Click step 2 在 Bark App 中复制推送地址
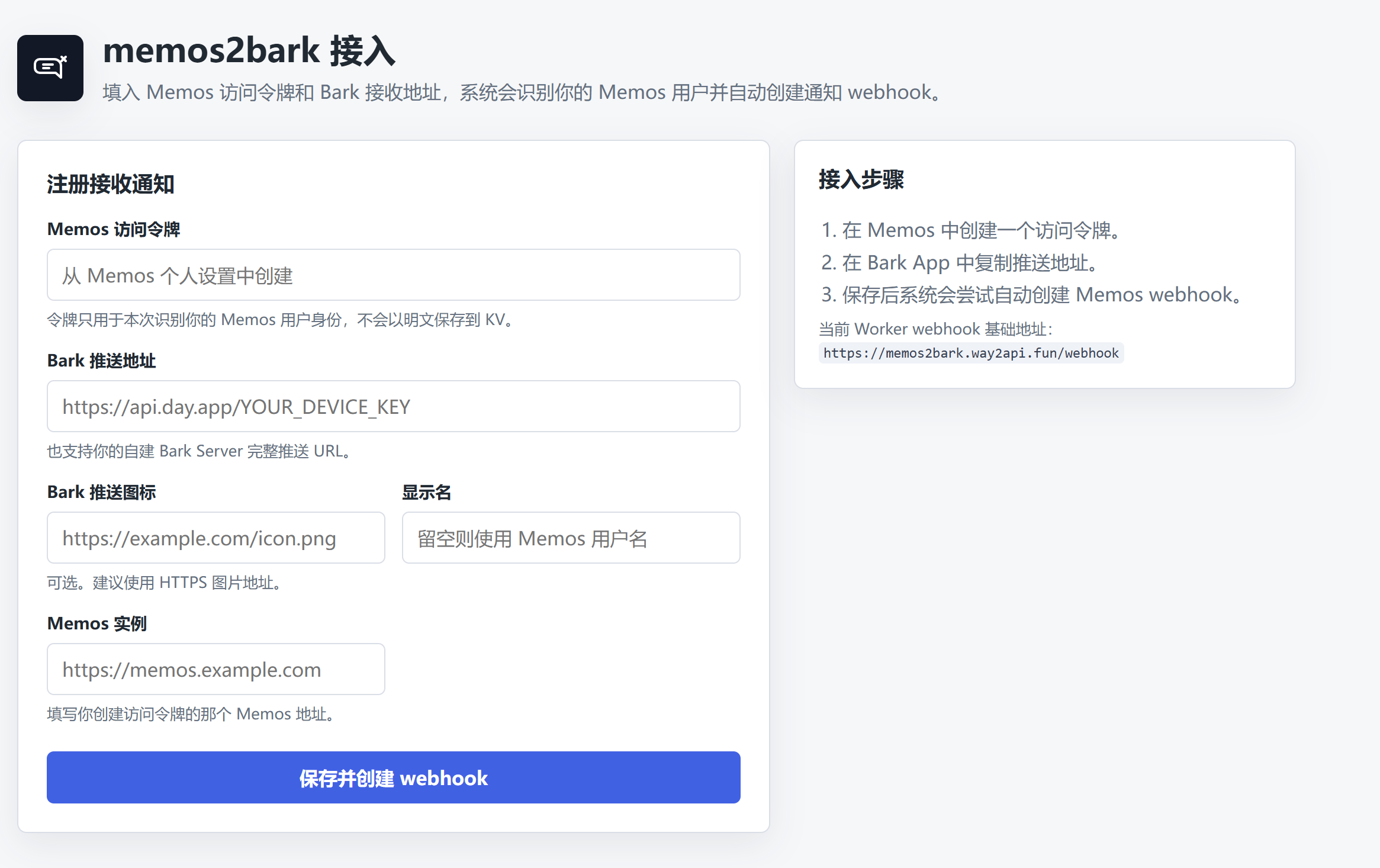 [960, 262]
